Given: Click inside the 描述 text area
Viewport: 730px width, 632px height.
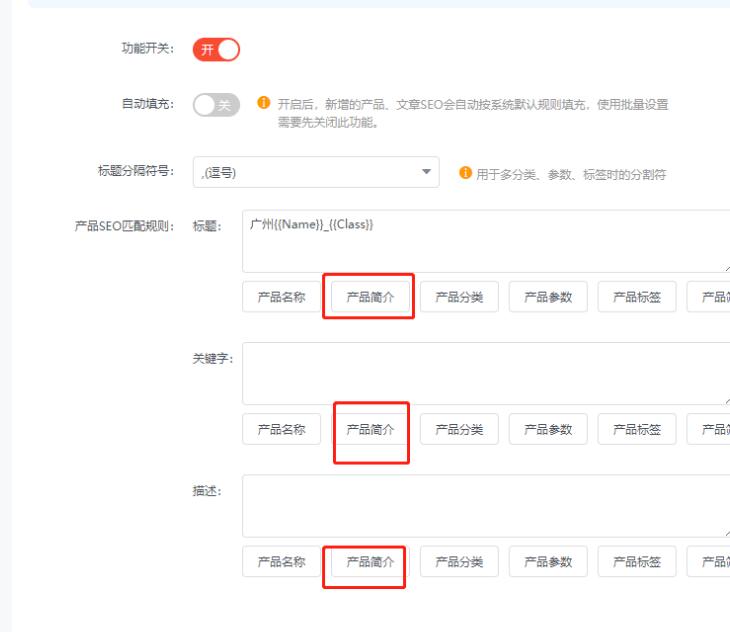Looking at the screenshot, I should (x=485, y=506).
